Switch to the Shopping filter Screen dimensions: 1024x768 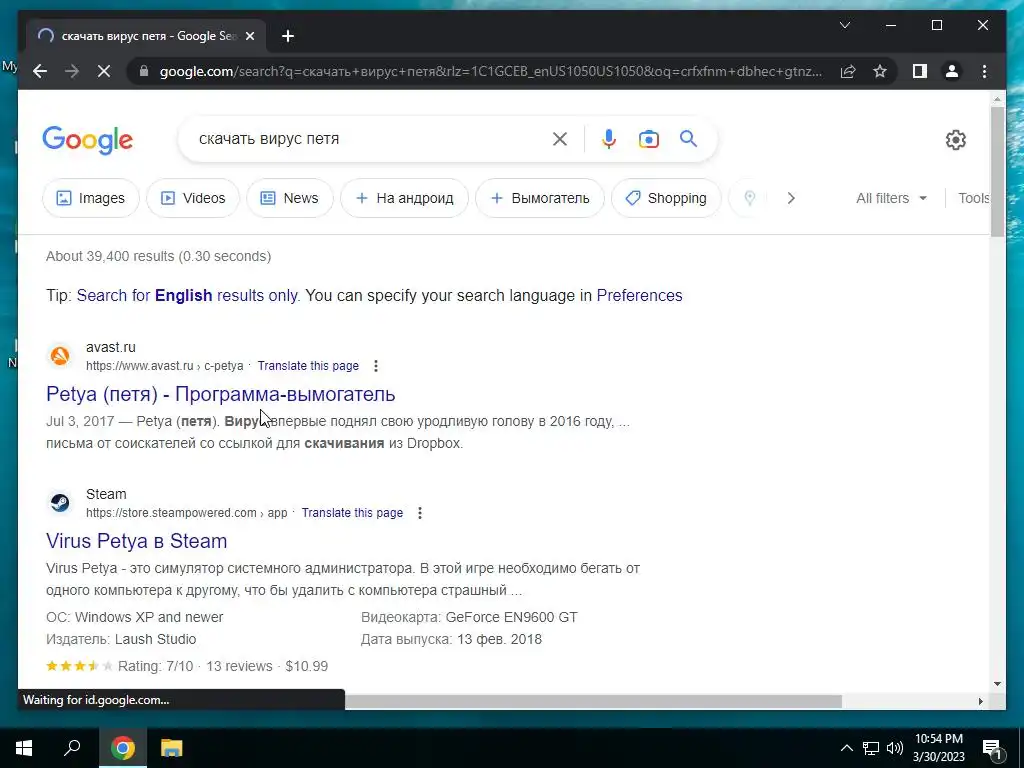[x=666, y=198]
